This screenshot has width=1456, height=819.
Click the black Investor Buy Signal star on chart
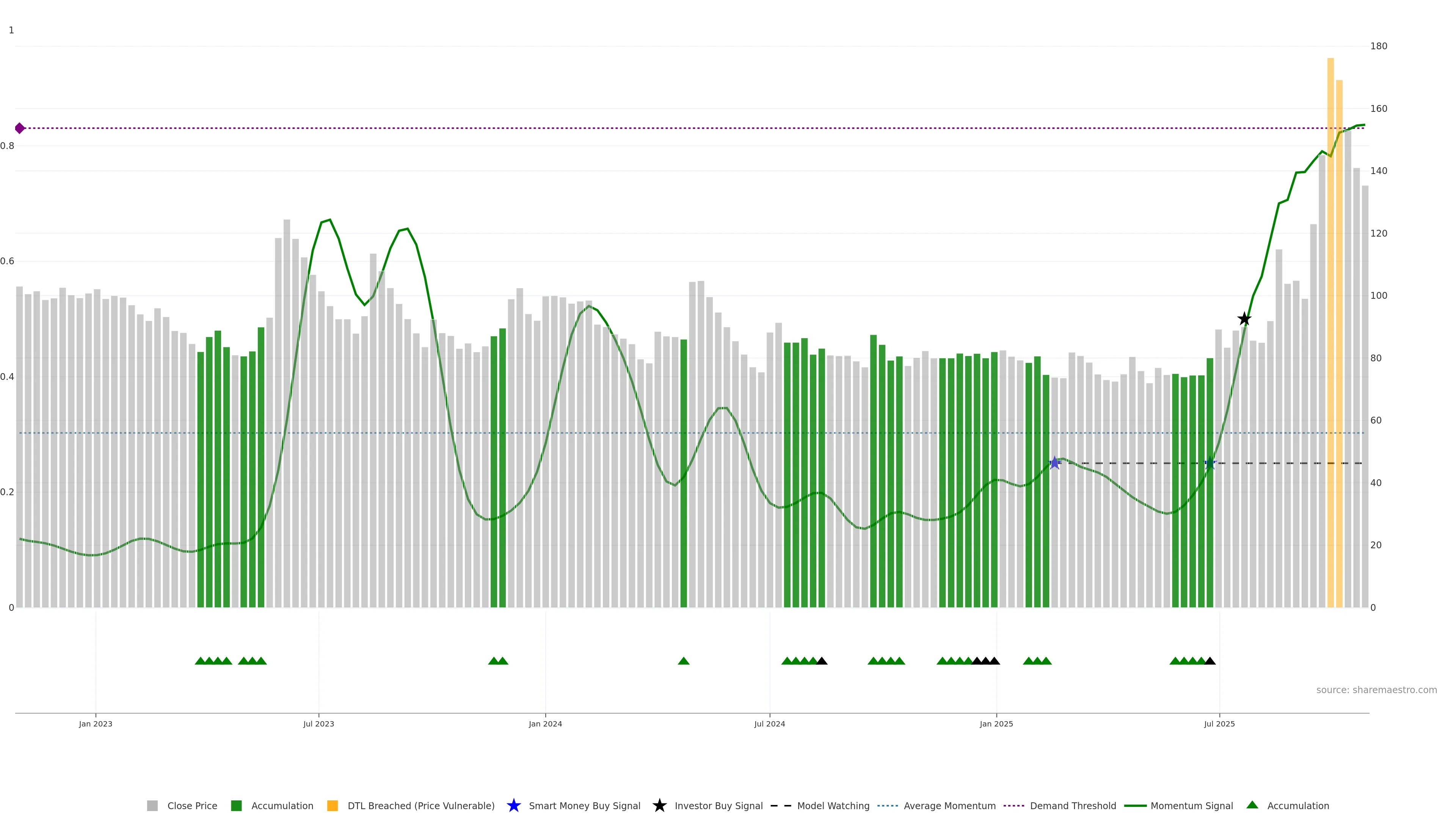pos(1244,319)
